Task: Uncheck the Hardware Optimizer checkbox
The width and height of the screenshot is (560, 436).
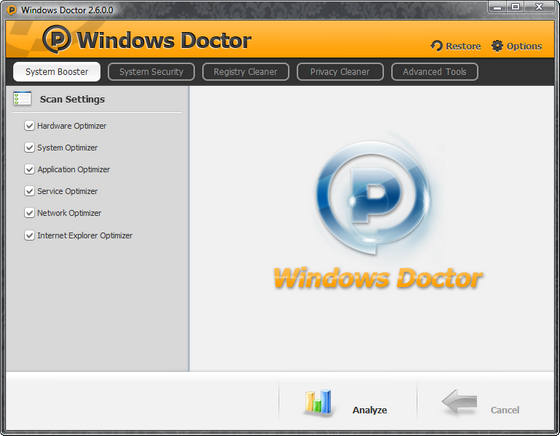Action: [x=29, y=126]
